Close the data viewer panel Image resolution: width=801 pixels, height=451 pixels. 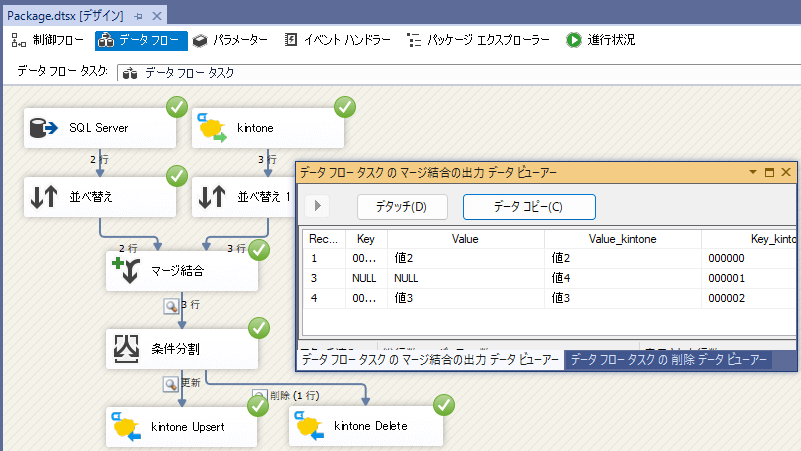786,172
